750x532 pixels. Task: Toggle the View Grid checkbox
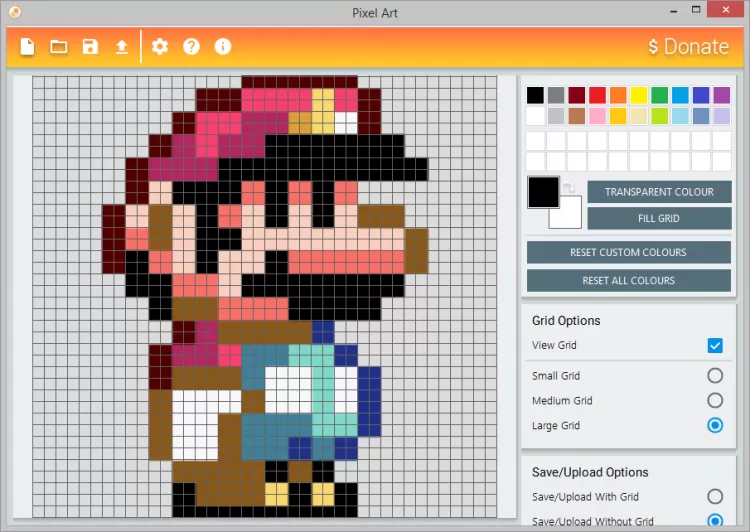[715, 345]
